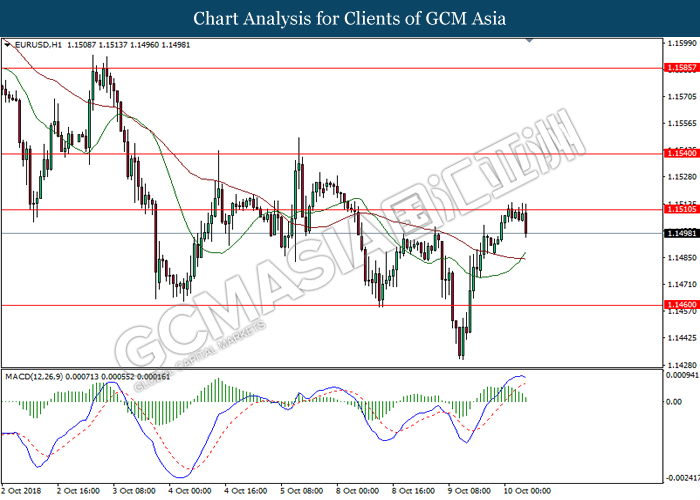This screenshot has height=500, width=700.
Task: Click the 2 Oct 2018 date label
Action: (x=21, y=491)
